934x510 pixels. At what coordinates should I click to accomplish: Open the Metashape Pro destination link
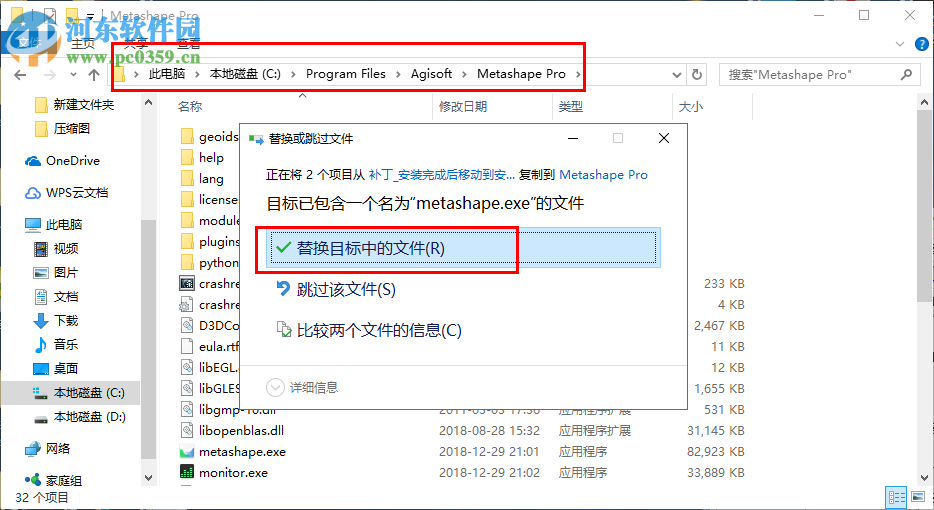(x=603, y=175)
